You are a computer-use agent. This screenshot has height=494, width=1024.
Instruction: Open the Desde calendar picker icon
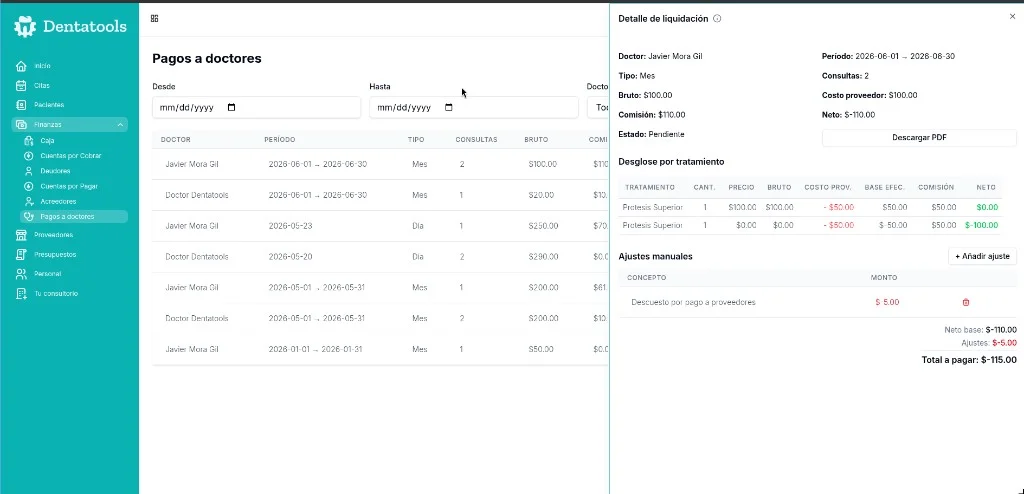click(231, 108)
